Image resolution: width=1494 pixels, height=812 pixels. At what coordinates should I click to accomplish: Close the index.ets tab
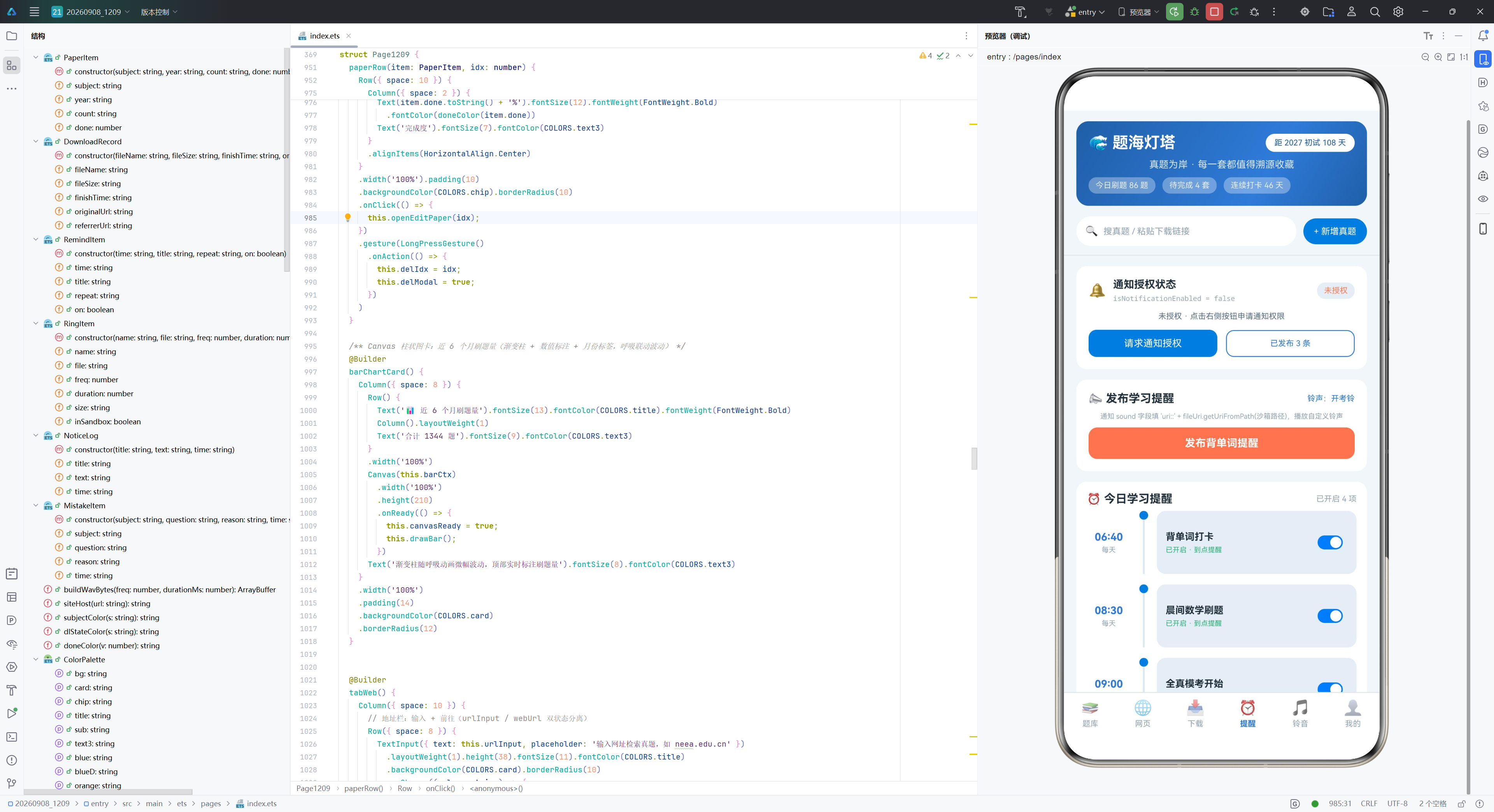[x=349, y=36]
